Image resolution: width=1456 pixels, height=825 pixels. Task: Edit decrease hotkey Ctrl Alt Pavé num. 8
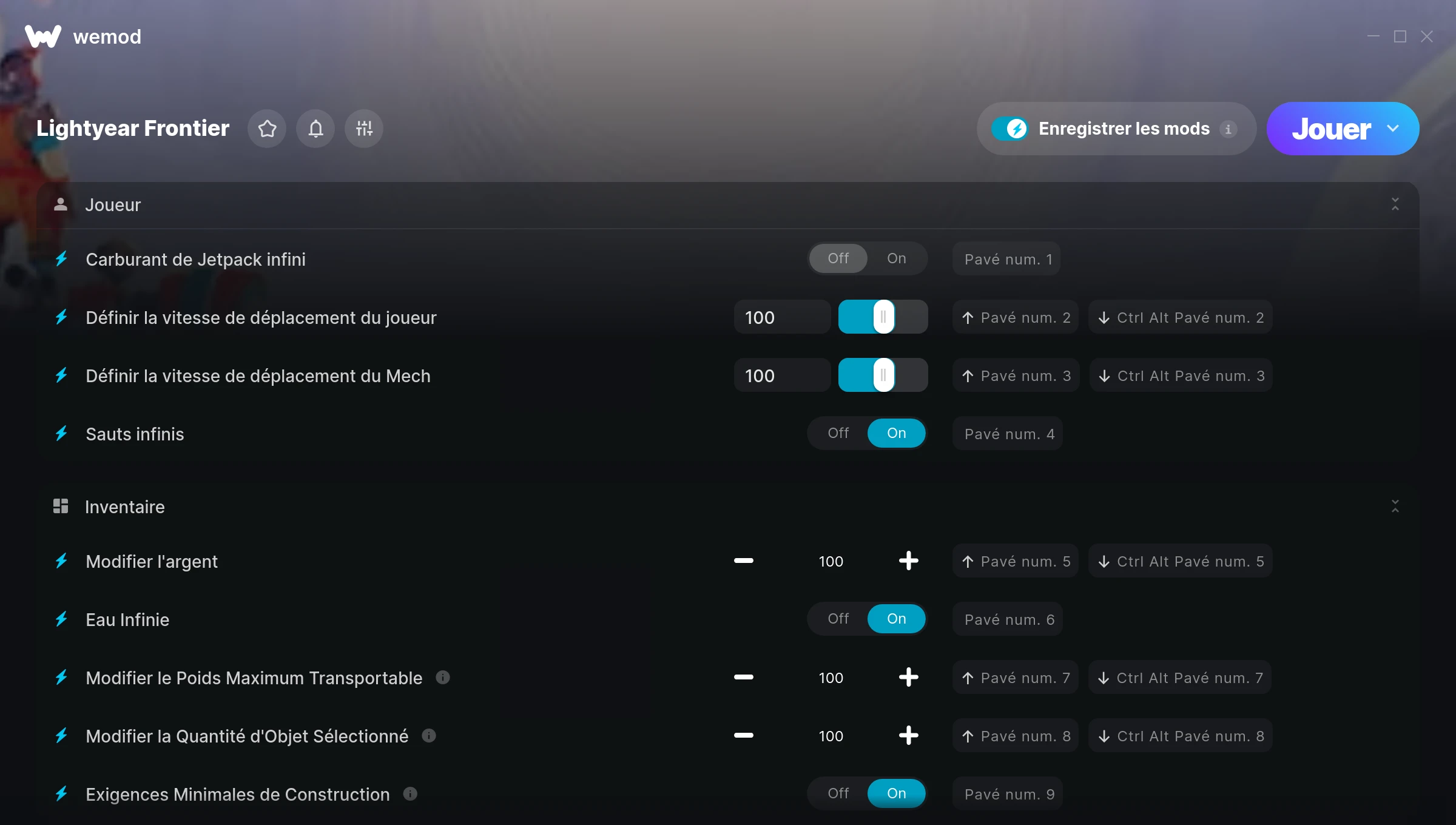pyautogui.click(x=1181, y=736)
